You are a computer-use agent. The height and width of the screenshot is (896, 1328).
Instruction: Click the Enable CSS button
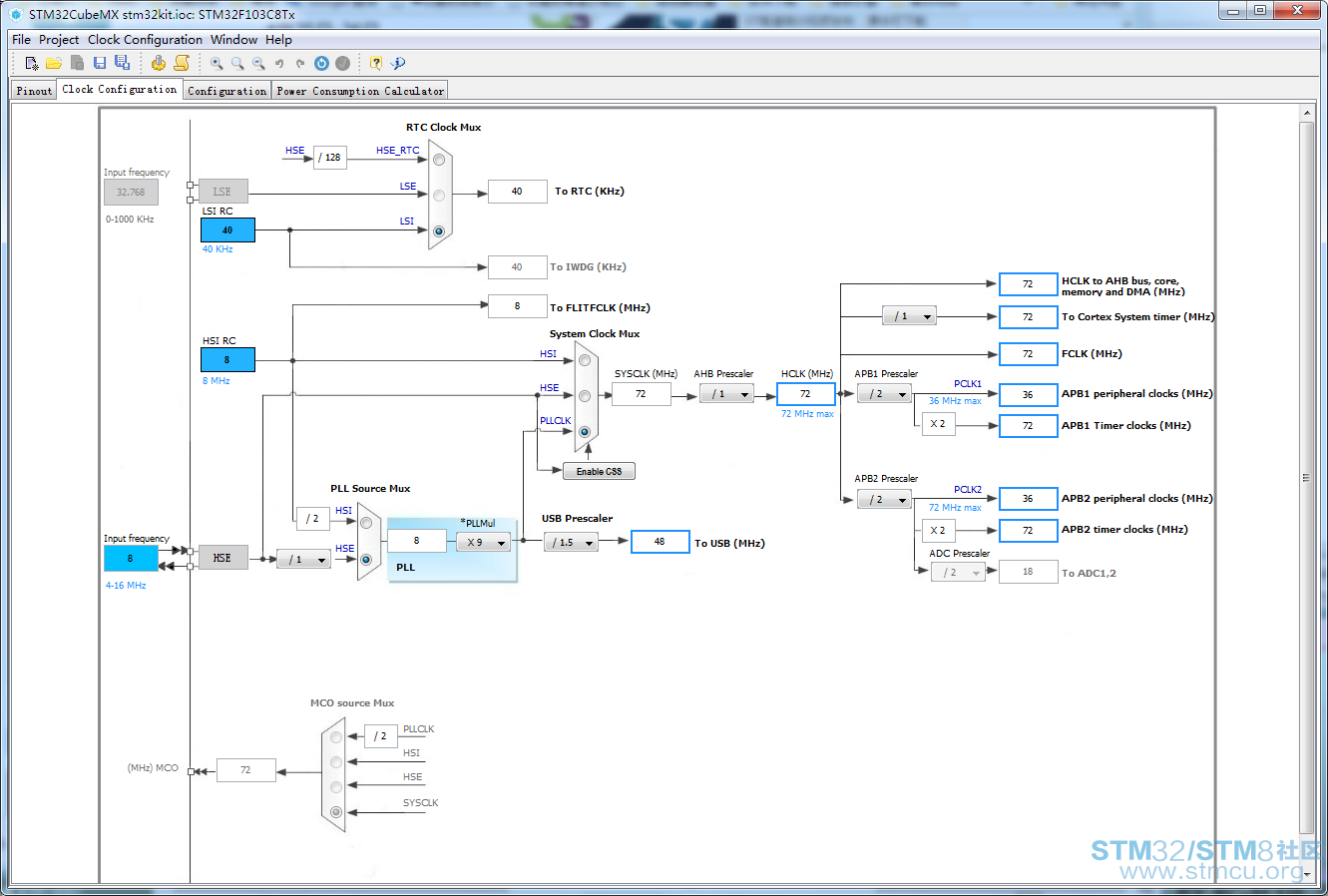click(x=599, y=471)
